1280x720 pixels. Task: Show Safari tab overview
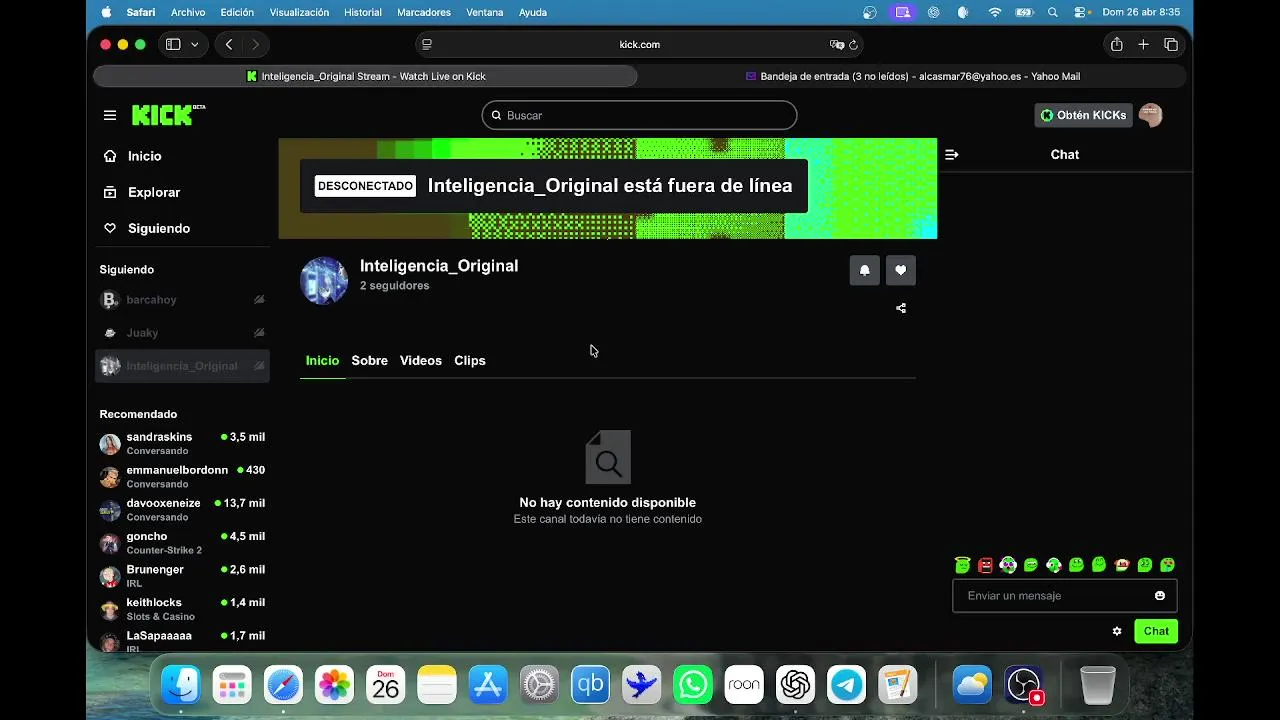1171,45
